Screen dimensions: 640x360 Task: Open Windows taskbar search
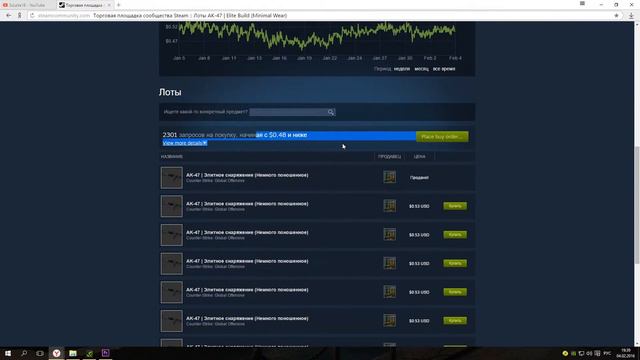click(24, 353)
